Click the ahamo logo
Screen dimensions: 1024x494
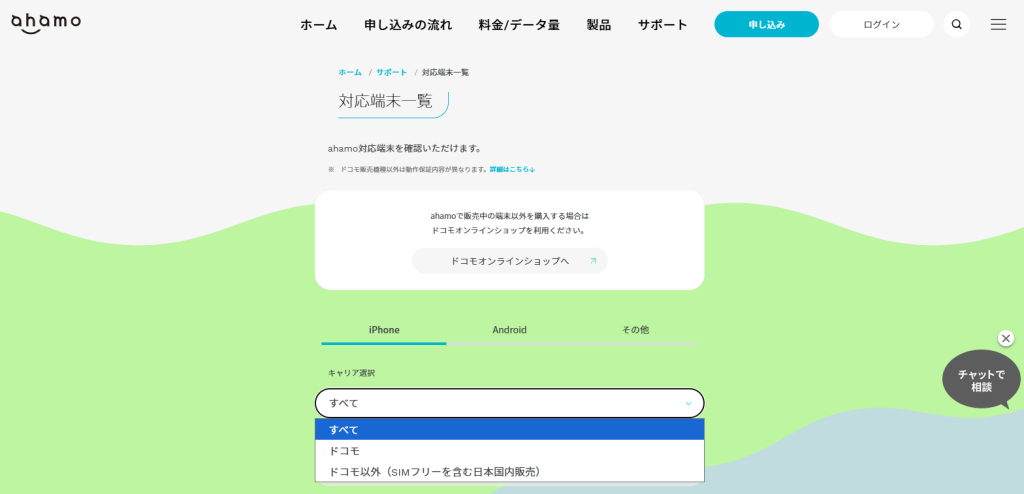[46, 24]
